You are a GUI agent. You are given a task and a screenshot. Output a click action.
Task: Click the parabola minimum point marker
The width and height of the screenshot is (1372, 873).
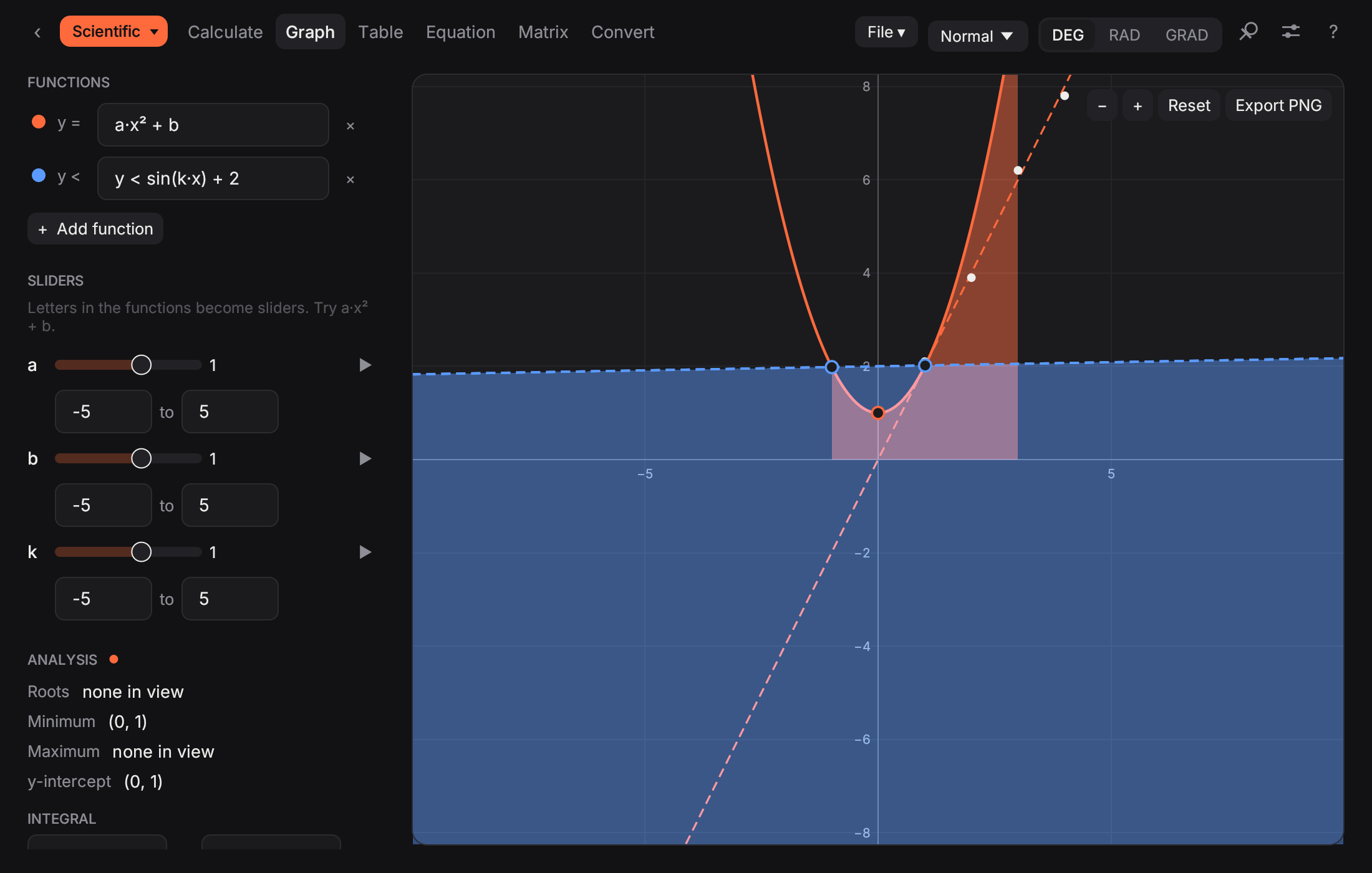click(x=878, y=413)
